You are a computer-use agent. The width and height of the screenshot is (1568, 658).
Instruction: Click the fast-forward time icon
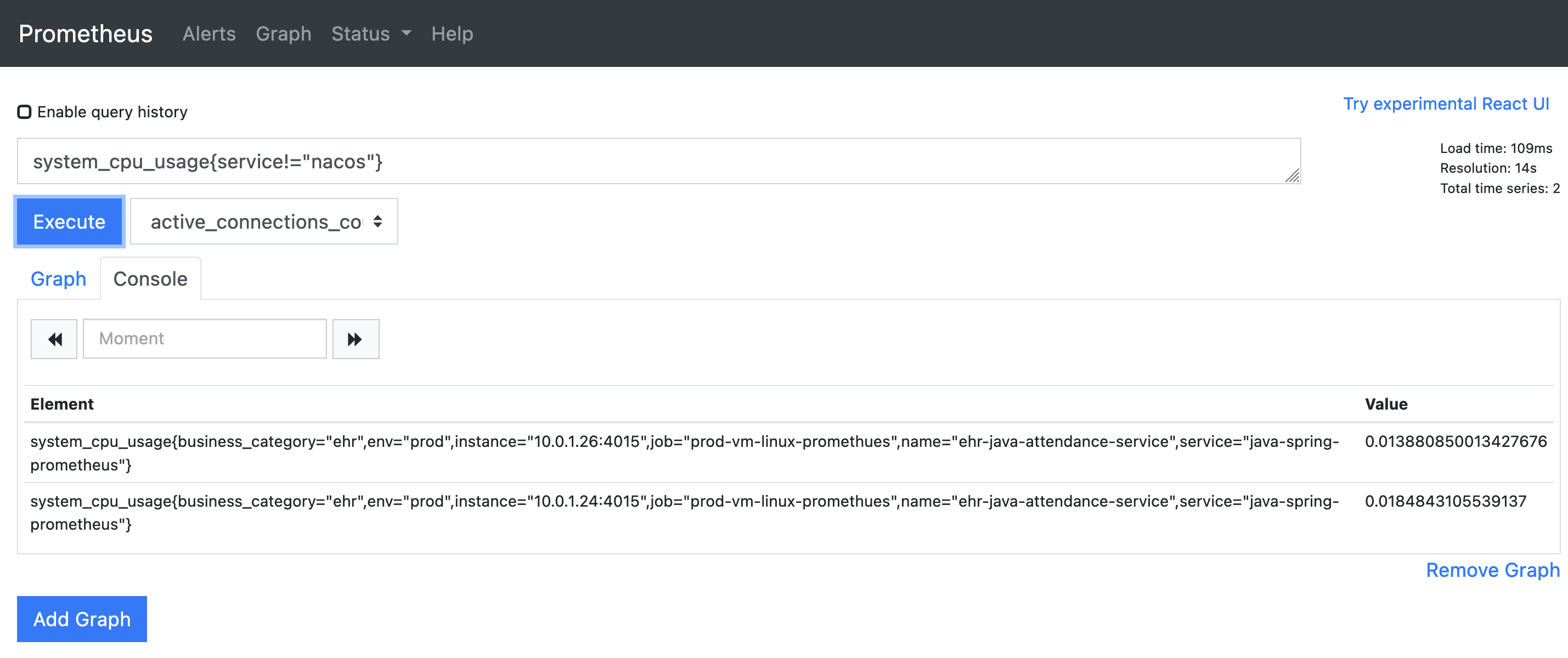tap(356, 339)
